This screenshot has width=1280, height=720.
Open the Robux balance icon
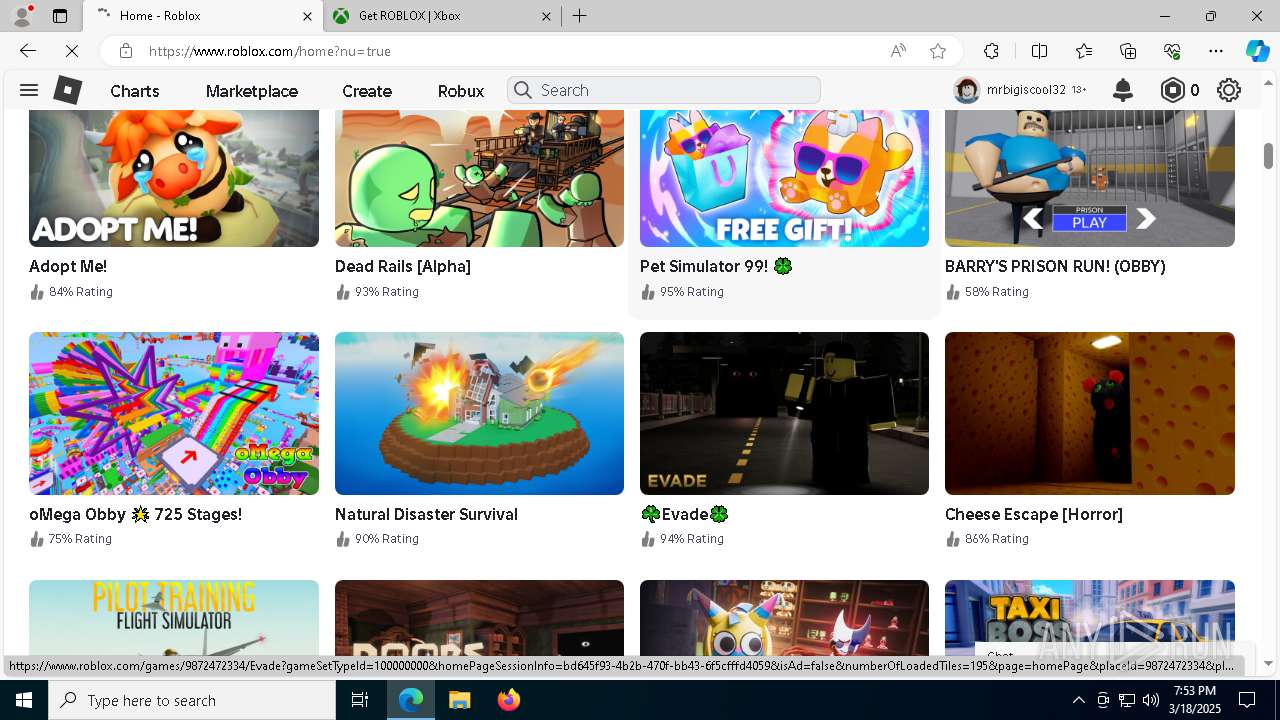pos(1173,90)
